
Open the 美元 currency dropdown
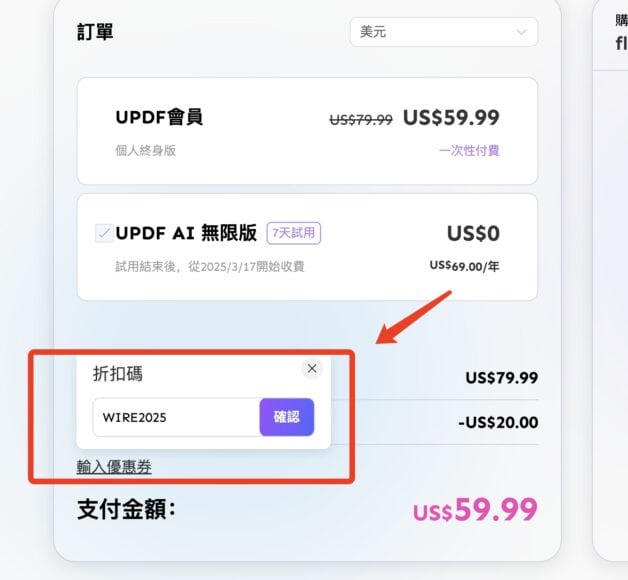[444, 32]
